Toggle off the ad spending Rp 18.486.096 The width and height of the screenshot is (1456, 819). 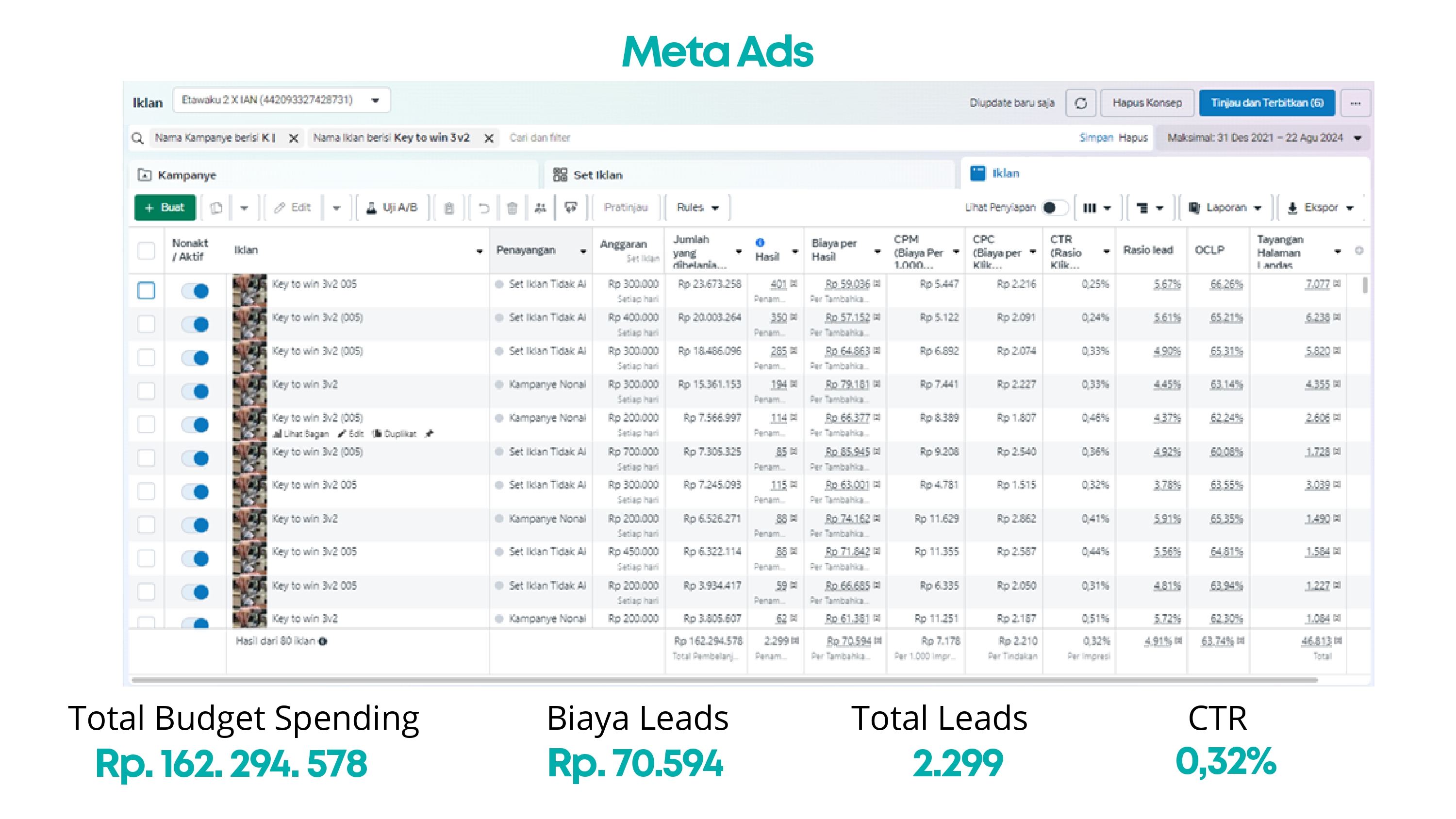[x=195, y=358]
